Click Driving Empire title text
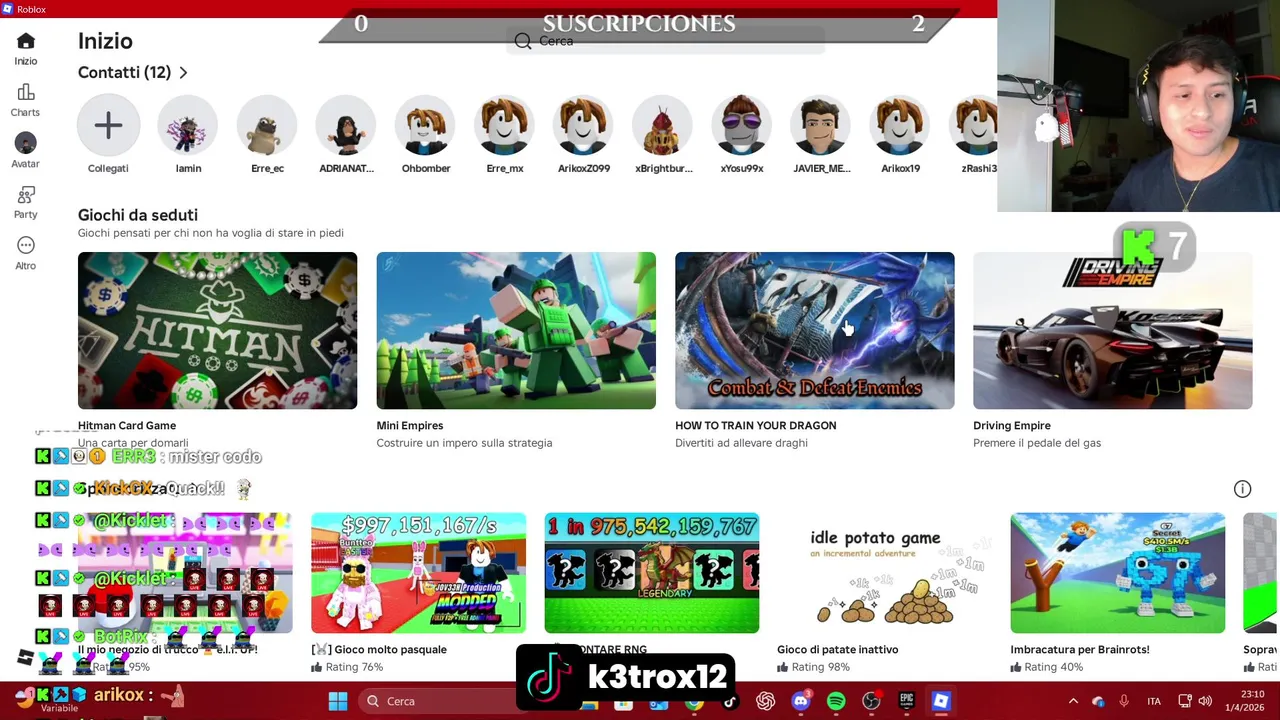The image size is (1280, 720). click(1012, 426)
